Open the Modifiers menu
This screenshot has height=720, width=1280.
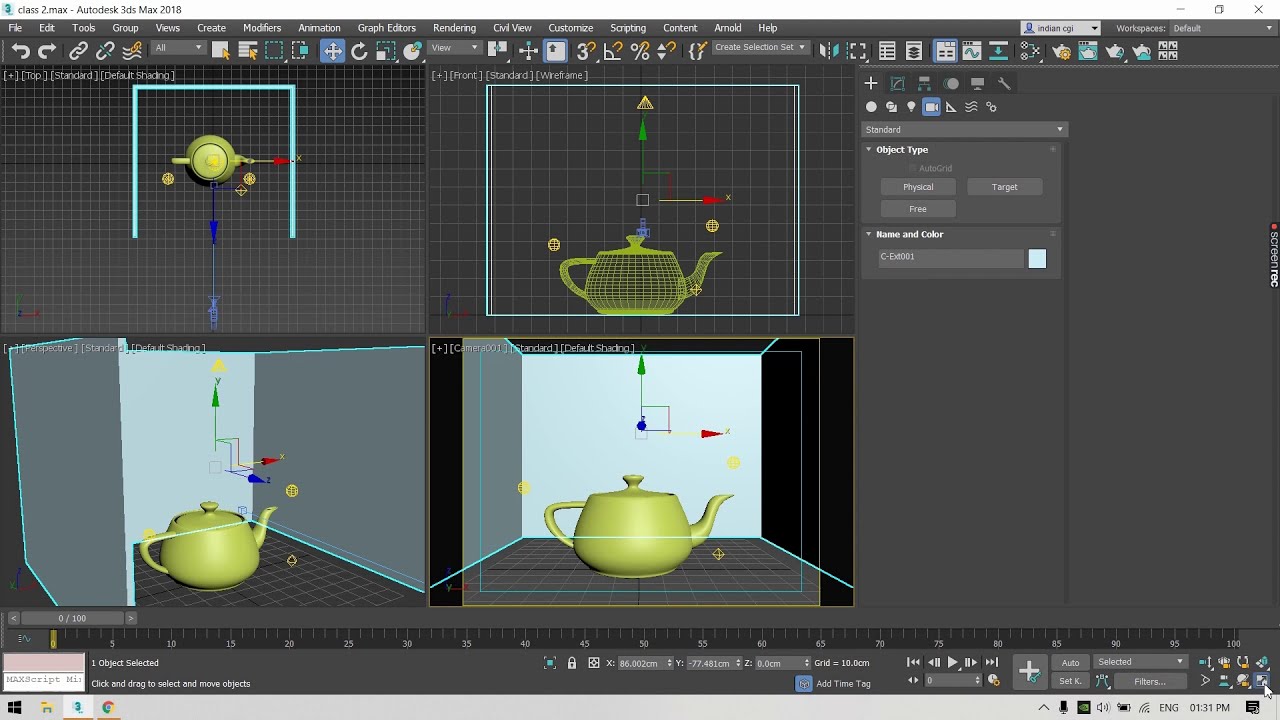coord(262,28)
